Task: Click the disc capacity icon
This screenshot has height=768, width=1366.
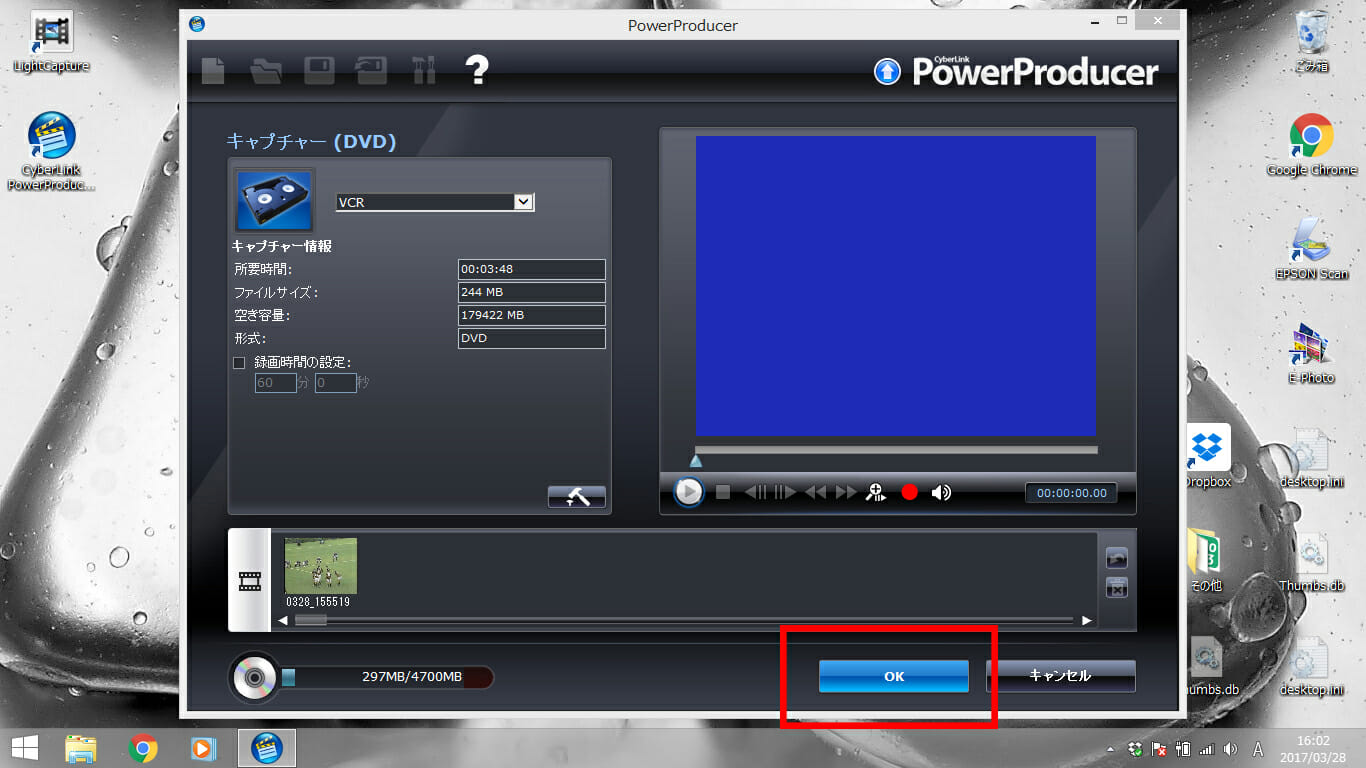Action: pyautogui.click(x=254, y=678)
